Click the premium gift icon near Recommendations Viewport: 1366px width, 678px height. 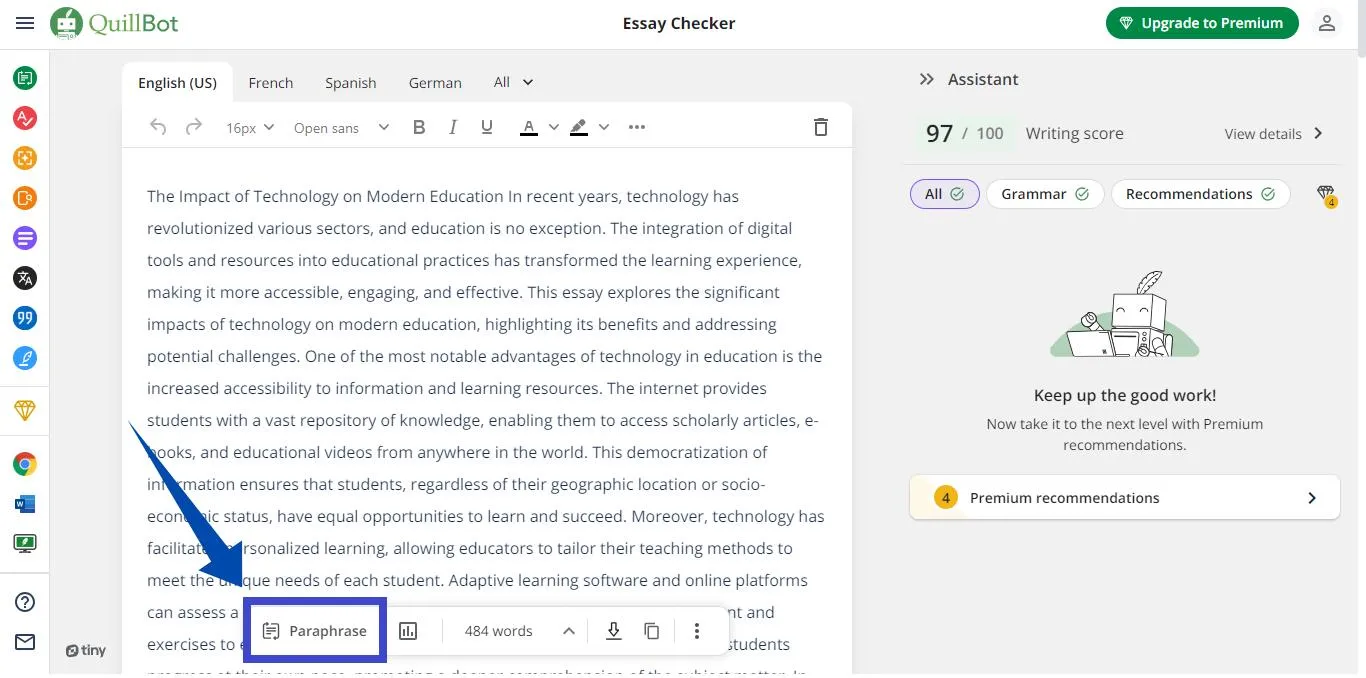pyautogui.click(x=1327, y=193)
